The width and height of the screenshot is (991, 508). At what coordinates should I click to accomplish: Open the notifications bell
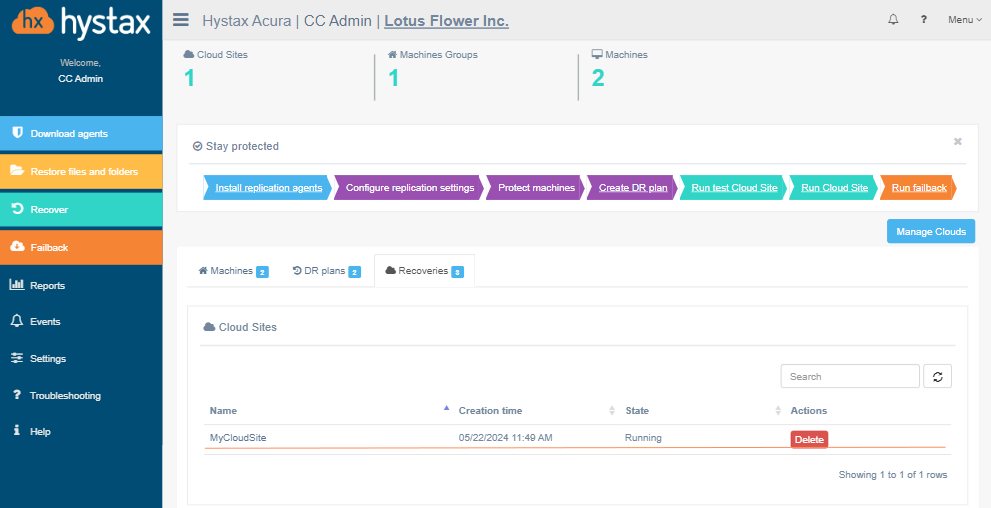(893, 20)
